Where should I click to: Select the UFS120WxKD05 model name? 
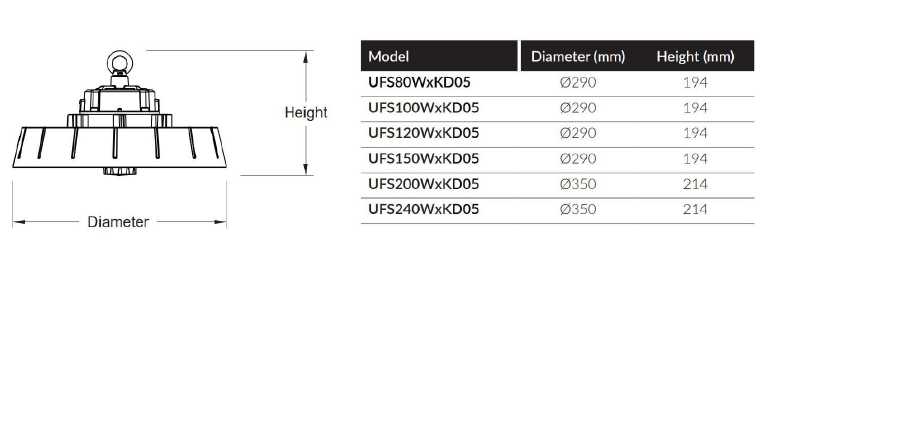click(x=424, y=133)
